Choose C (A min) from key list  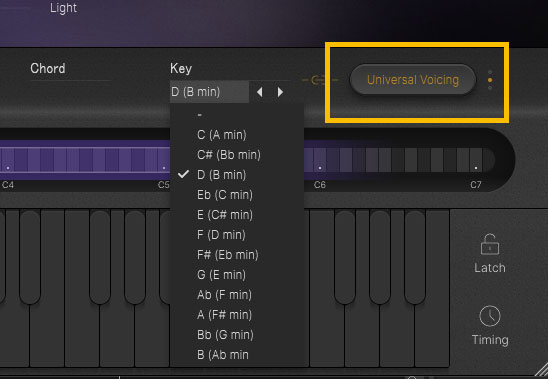237,135
